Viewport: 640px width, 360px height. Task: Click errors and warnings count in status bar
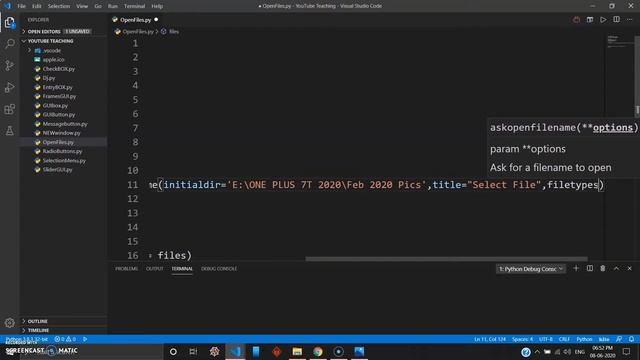pos(65,339)
